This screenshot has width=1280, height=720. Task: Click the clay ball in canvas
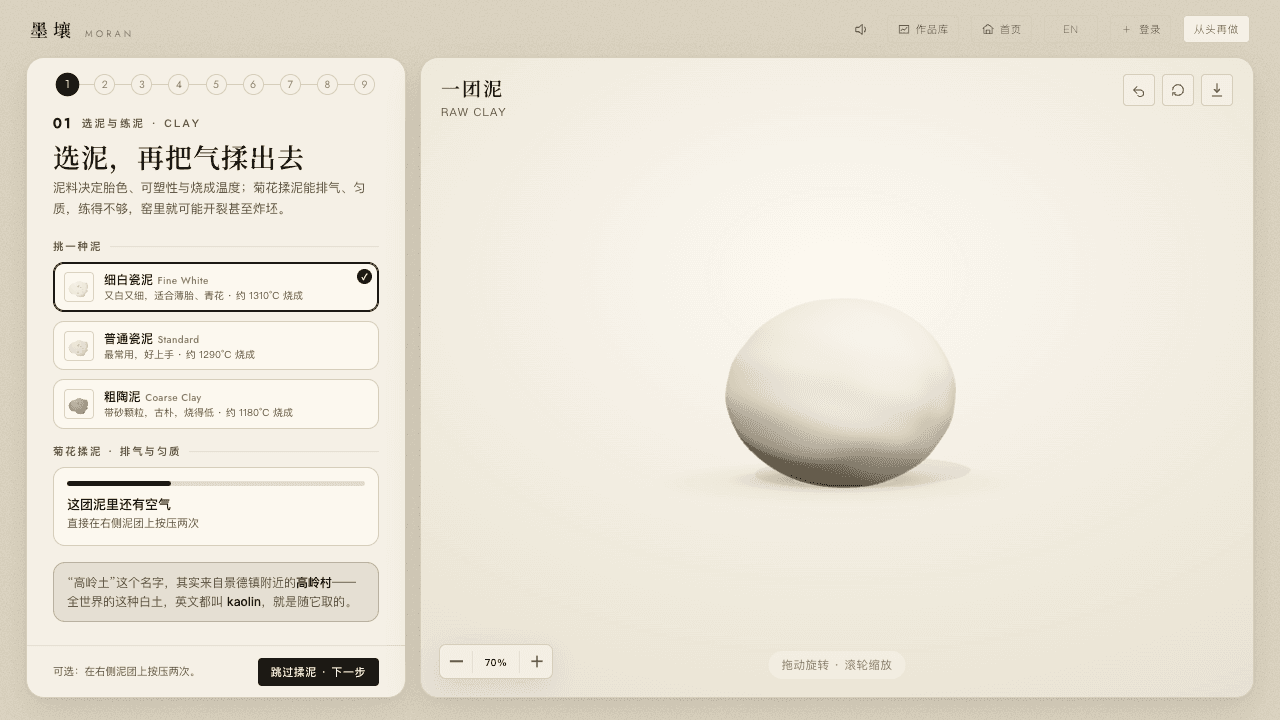pos(840,392)
